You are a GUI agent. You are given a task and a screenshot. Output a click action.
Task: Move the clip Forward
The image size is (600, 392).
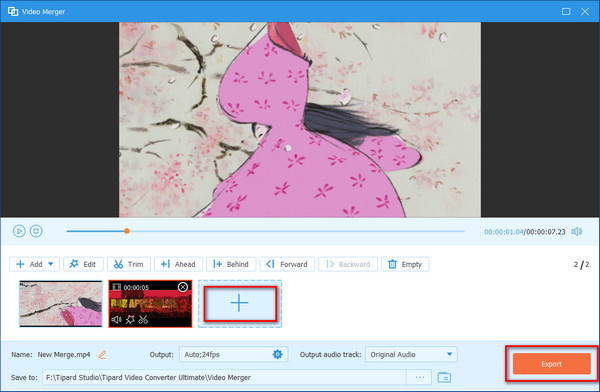coord(287,264)
